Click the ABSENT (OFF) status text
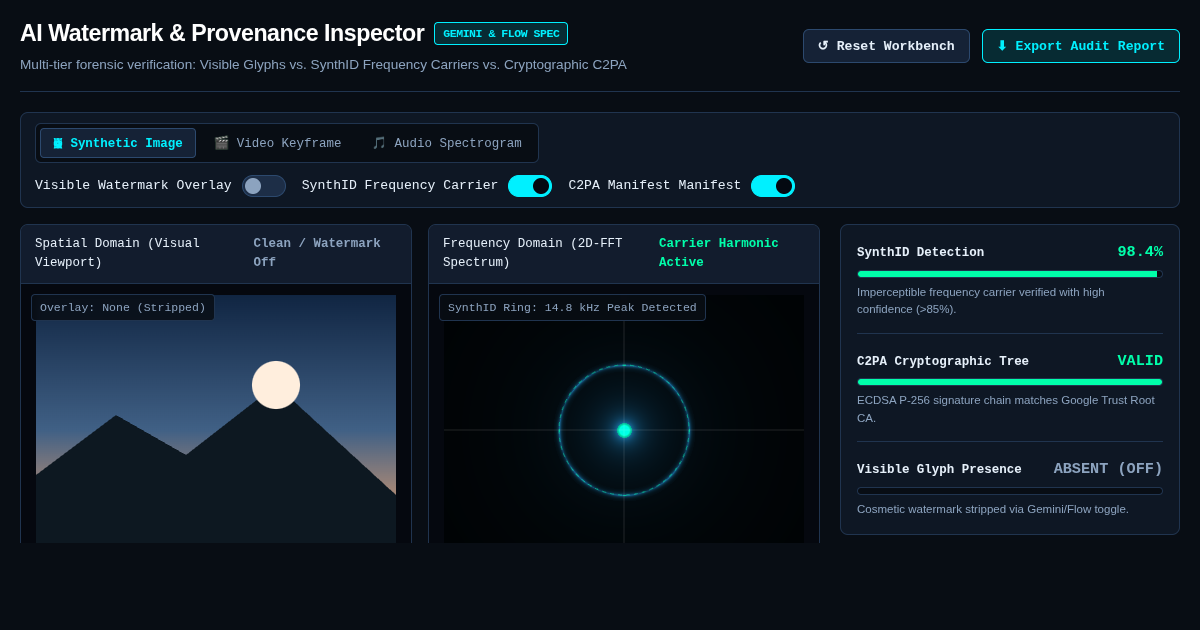 coord(1108,469)
